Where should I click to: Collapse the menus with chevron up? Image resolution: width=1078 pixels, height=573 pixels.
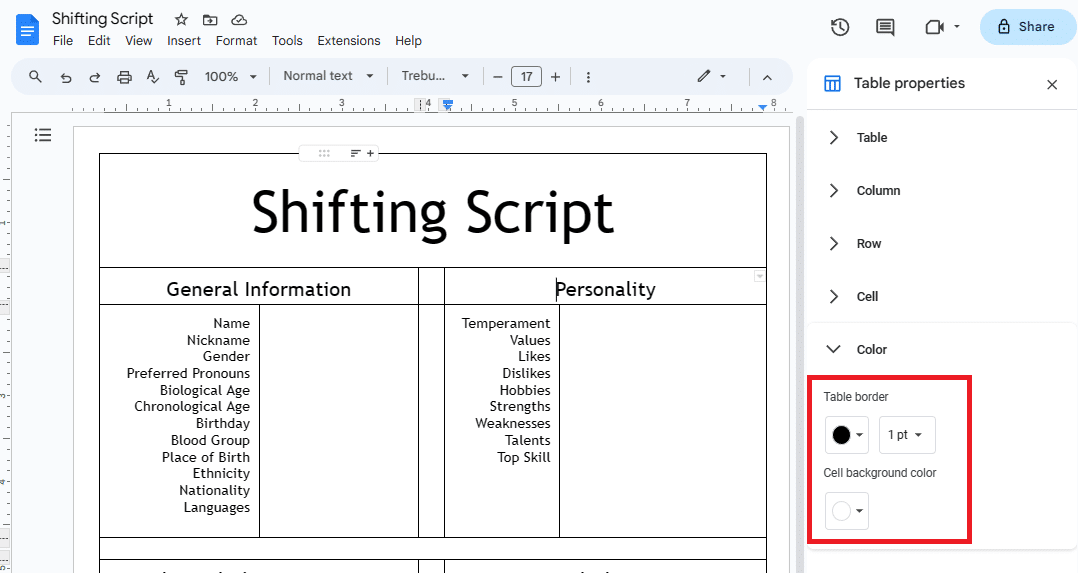tap(767, 77)
